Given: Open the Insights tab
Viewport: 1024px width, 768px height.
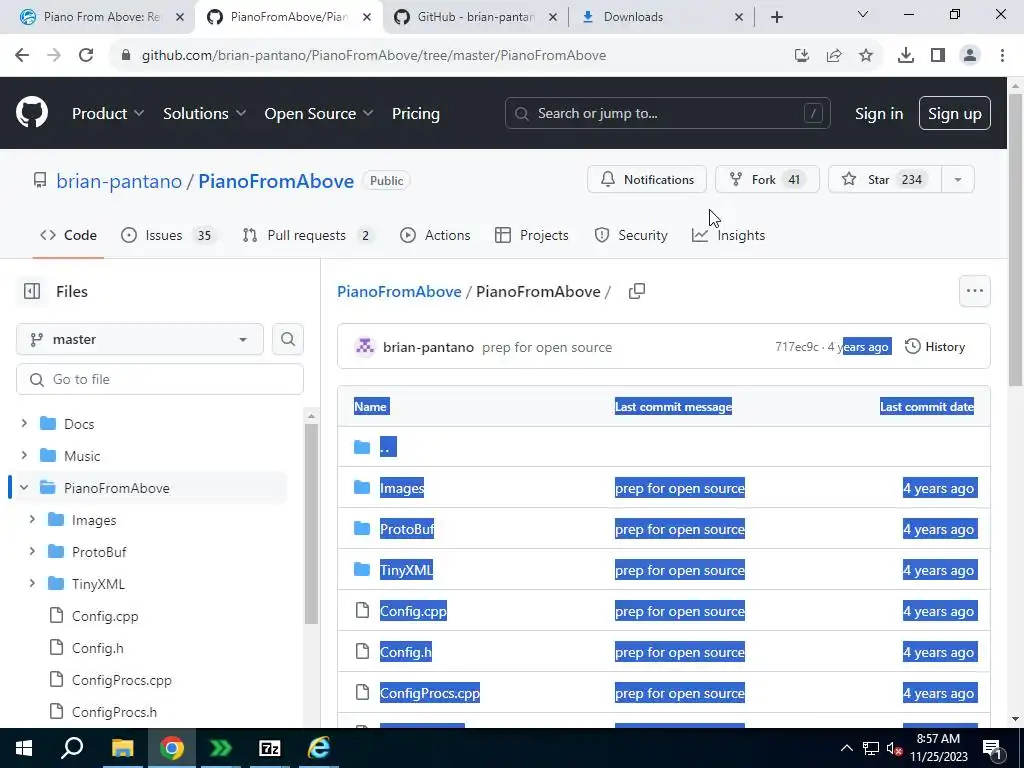Looking at the screenshot, I should [729, 235].
